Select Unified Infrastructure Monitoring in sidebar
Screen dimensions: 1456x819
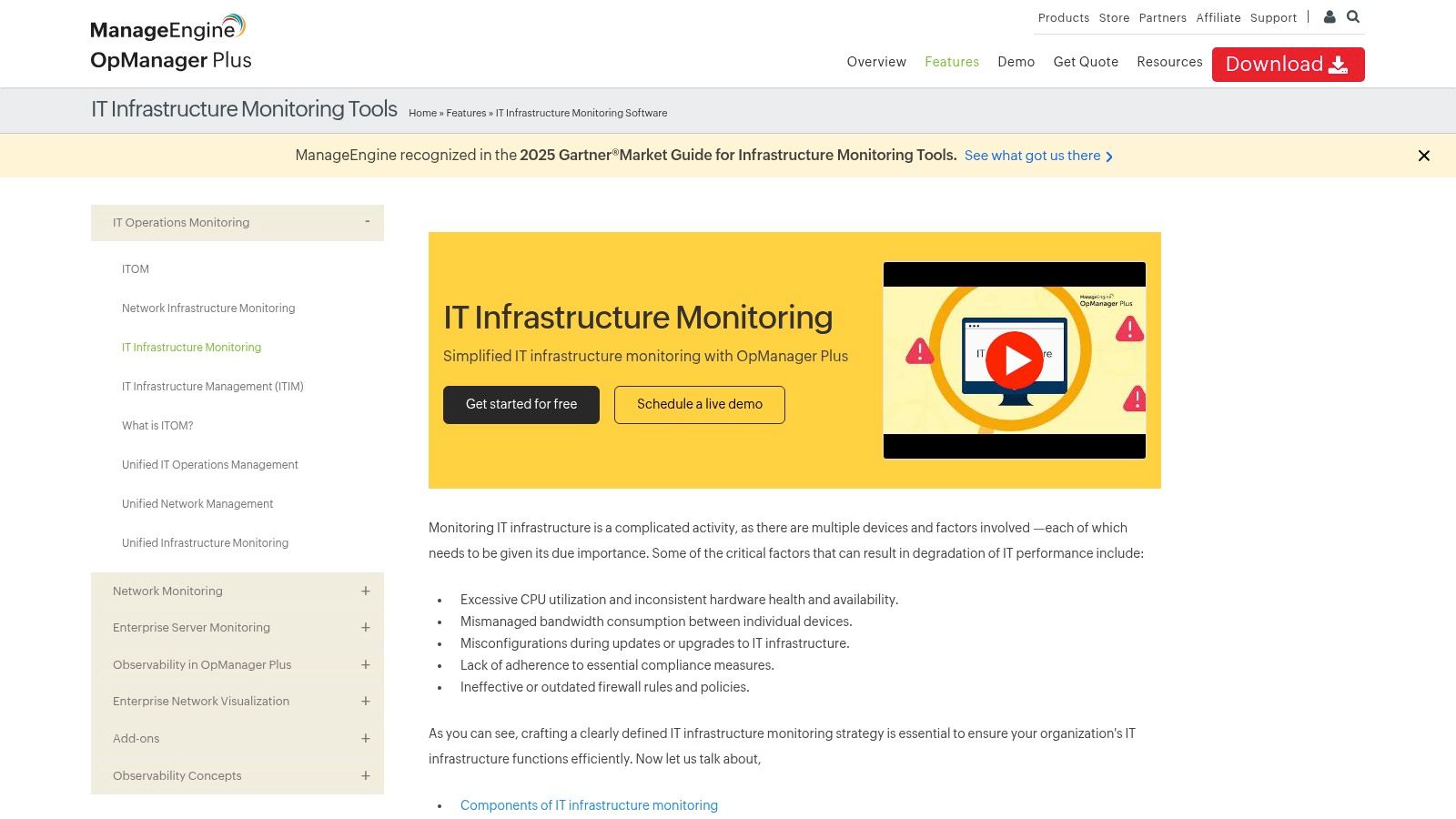[x=205, y=543]
